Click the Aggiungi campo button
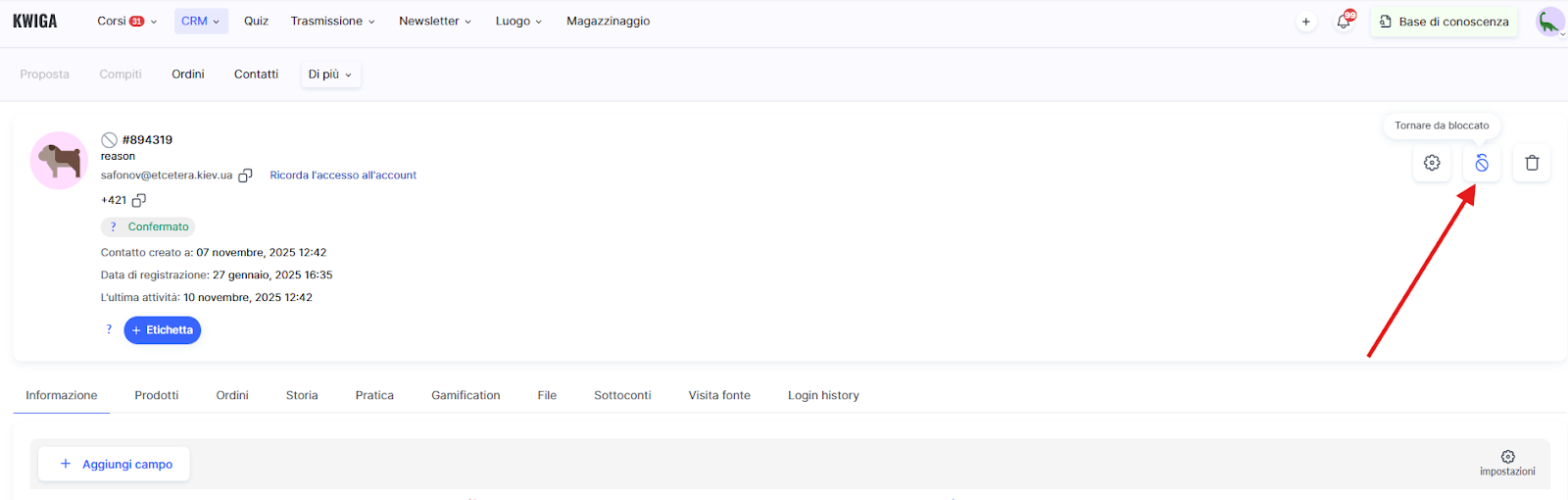This screenshot has height=500, width=1568. (x=115, y=464)
